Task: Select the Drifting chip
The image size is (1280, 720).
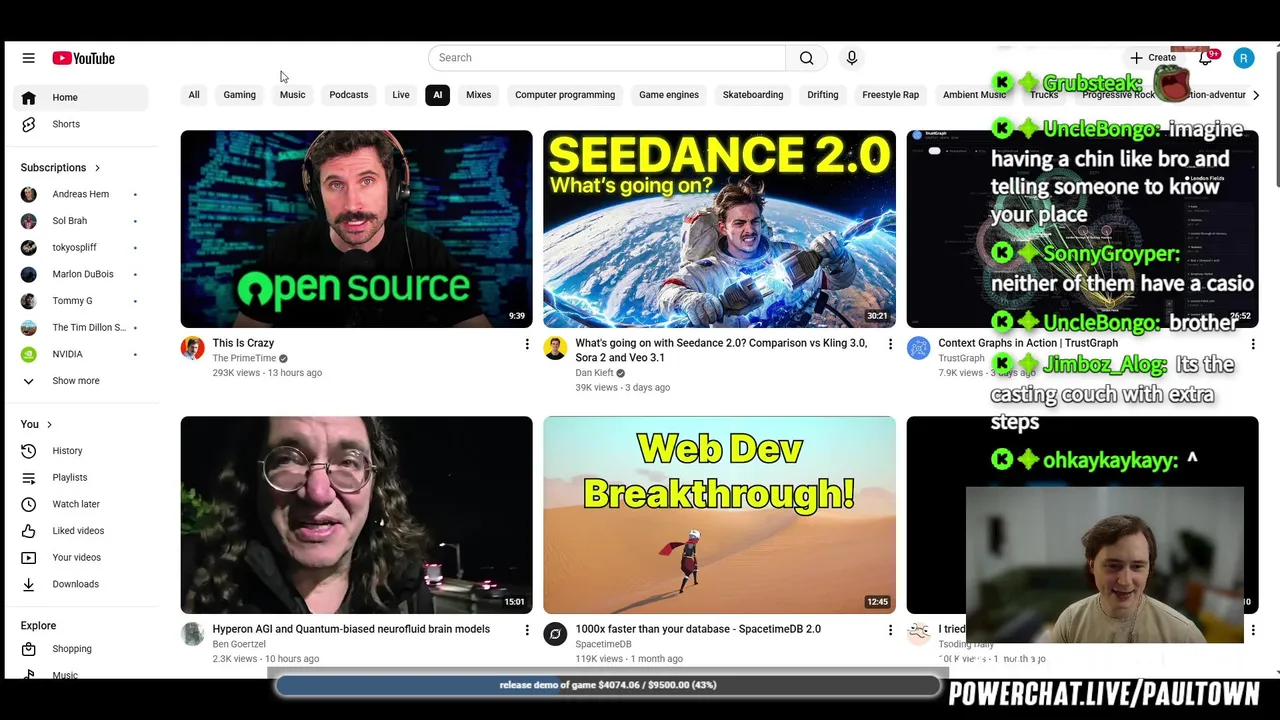Action: click(x=823, y=95)
